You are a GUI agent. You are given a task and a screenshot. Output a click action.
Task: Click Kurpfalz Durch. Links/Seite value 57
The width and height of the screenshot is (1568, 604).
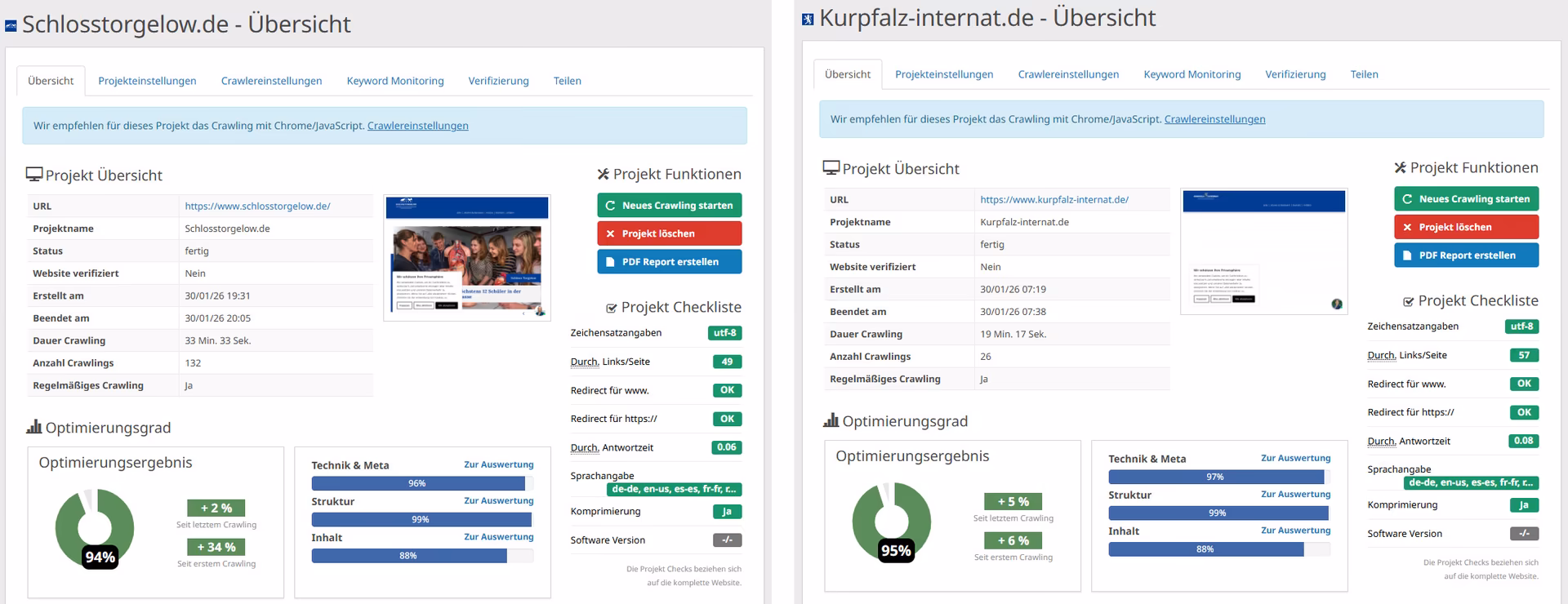pyautogui.click(x=1524, y=355)
